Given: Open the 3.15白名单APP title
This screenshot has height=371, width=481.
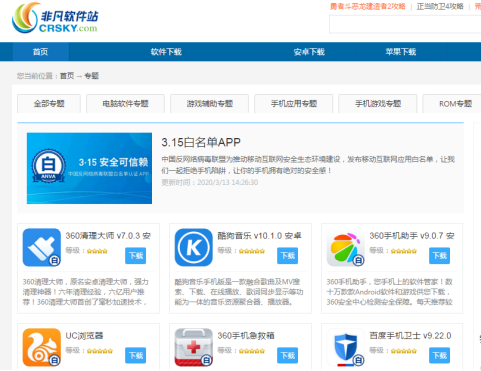Looking at the screenshot, I should click(201, 142).
